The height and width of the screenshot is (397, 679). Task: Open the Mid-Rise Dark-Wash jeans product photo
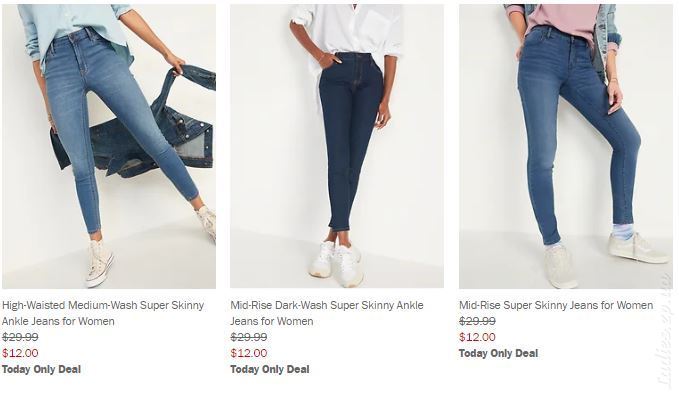[x=337, y=146]
